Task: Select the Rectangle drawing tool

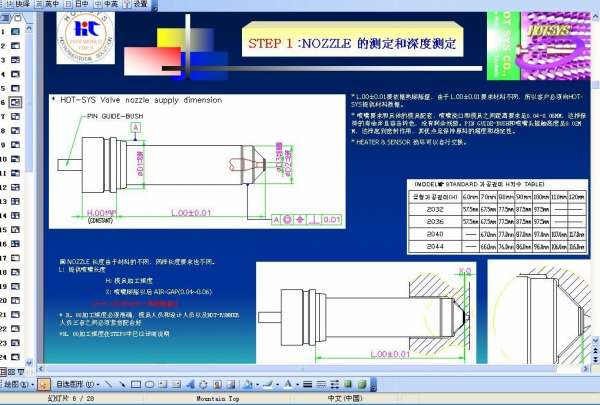Action: click(x=136, y=384)
